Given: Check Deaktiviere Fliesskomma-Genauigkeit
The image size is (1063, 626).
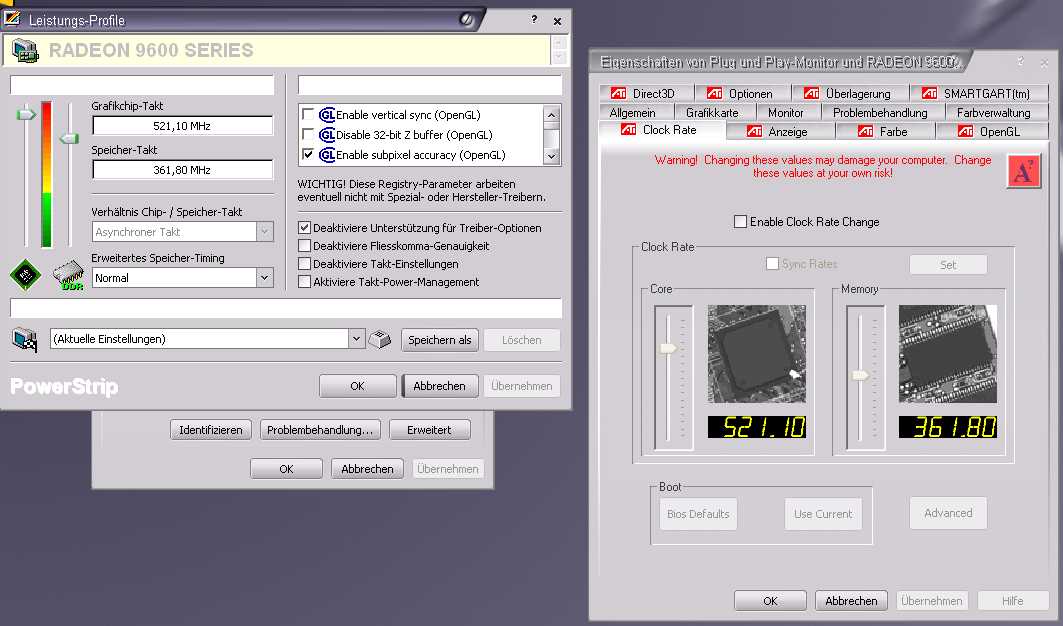Looking at the screenshot, I should pos(304,246).
